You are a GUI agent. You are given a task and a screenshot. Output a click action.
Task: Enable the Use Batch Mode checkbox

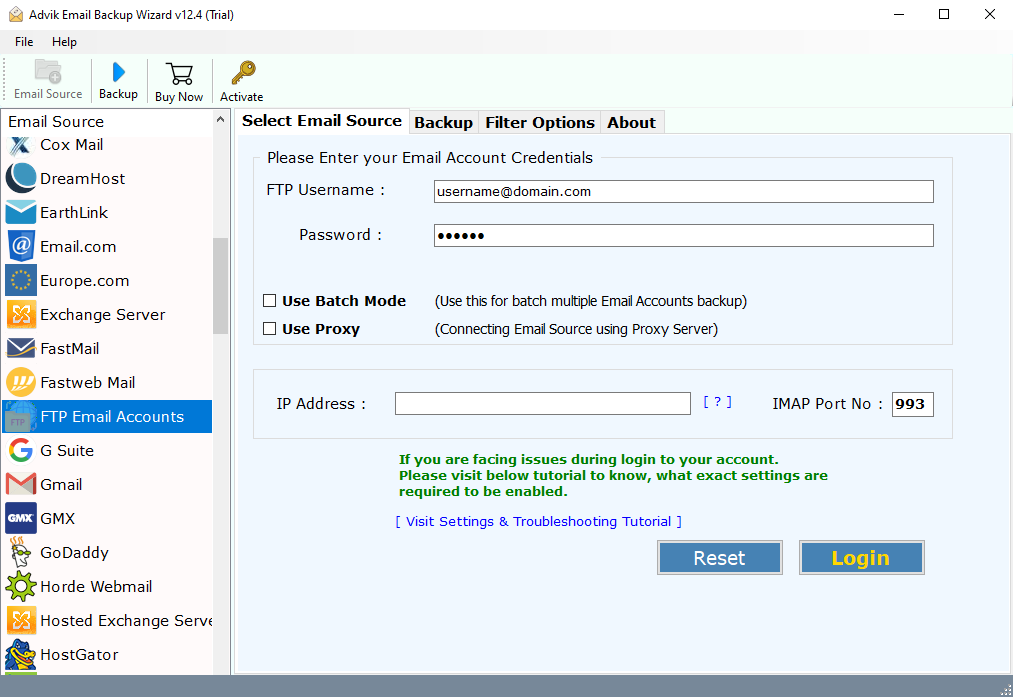269,300
